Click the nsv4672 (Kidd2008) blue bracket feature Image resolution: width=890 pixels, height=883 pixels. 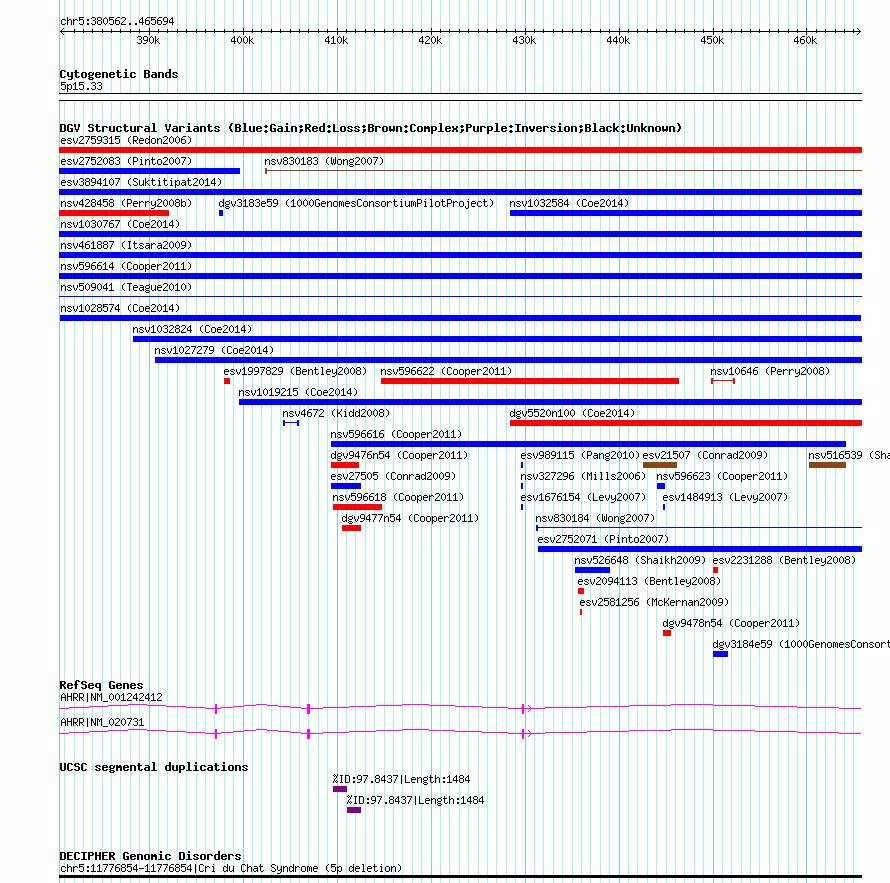point(291,423)
